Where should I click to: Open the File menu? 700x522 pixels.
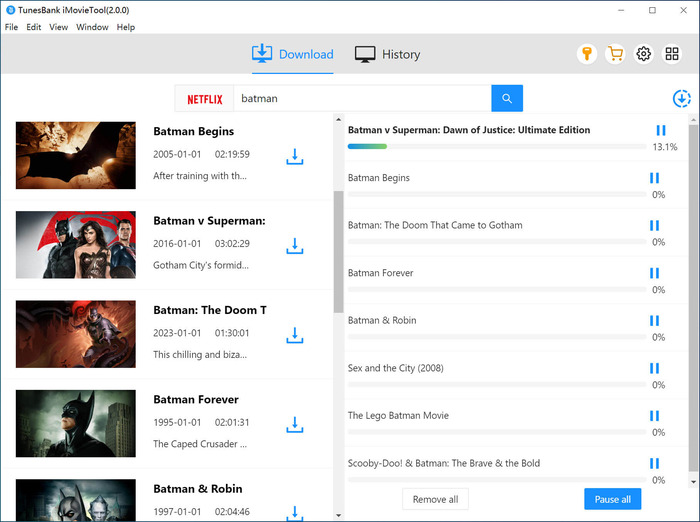[x=11, y=27]
